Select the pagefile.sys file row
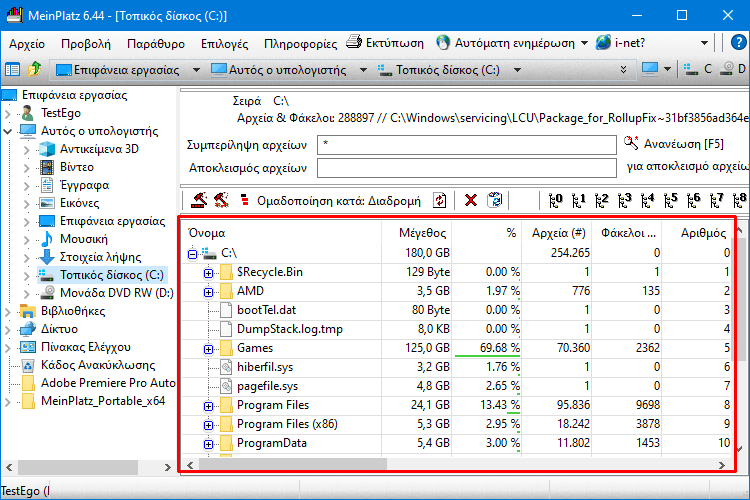This screenshot has height=500, width=750. coord(457,386)
